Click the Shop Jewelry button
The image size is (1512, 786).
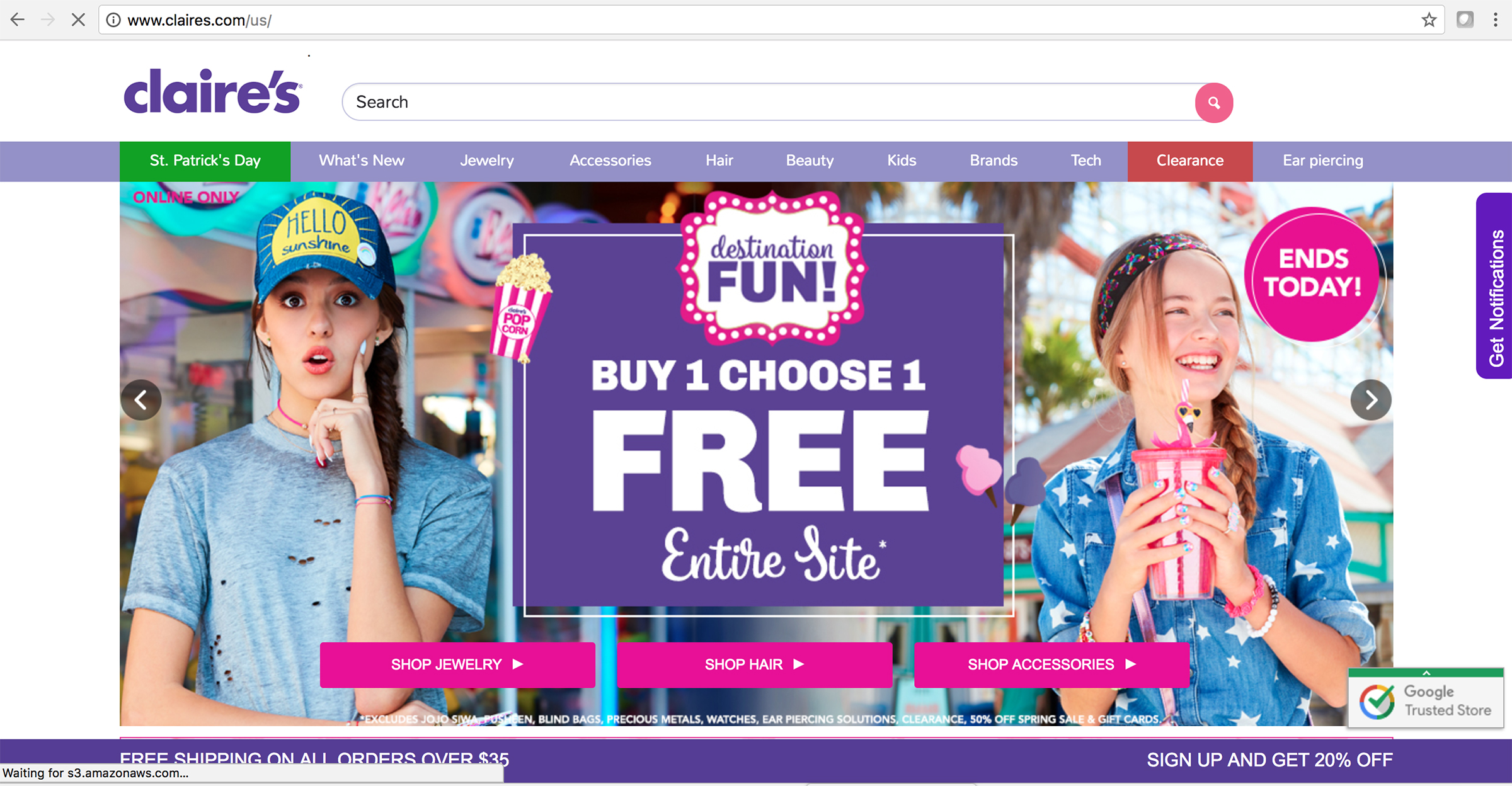pyautogui.click(x=457, y=664)
